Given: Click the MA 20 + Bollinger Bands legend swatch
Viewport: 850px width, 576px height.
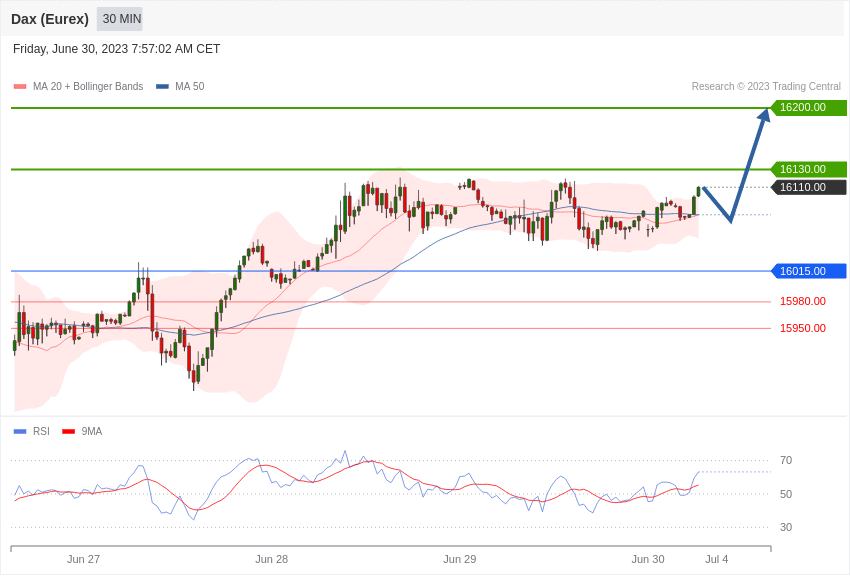Looking at the screenshot, I should point(20,87).
